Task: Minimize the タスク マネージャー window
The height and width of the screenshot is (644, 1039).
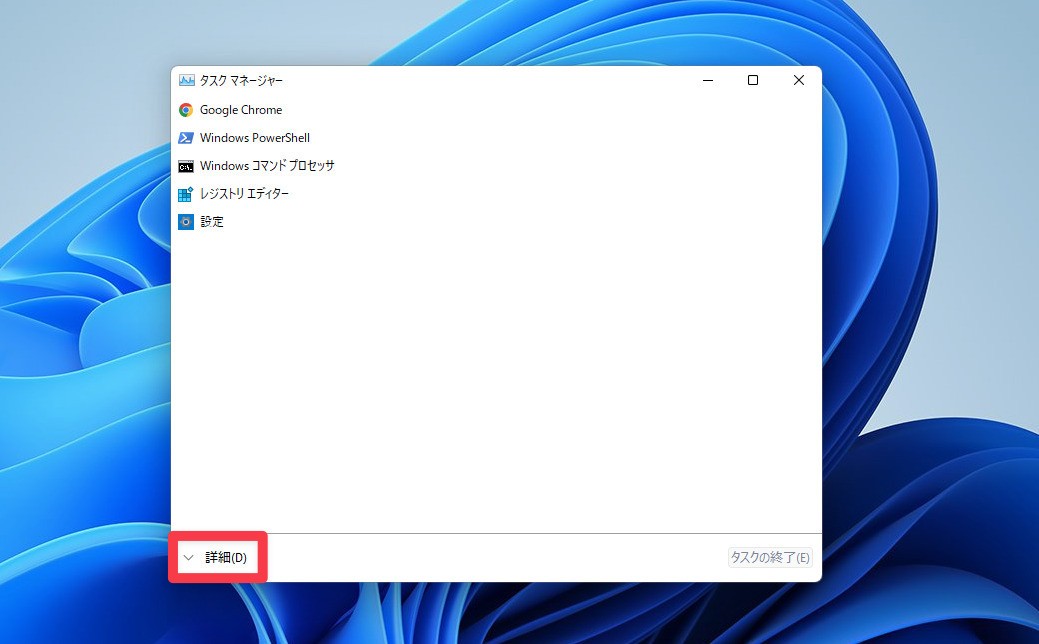Action: point(708,80)
